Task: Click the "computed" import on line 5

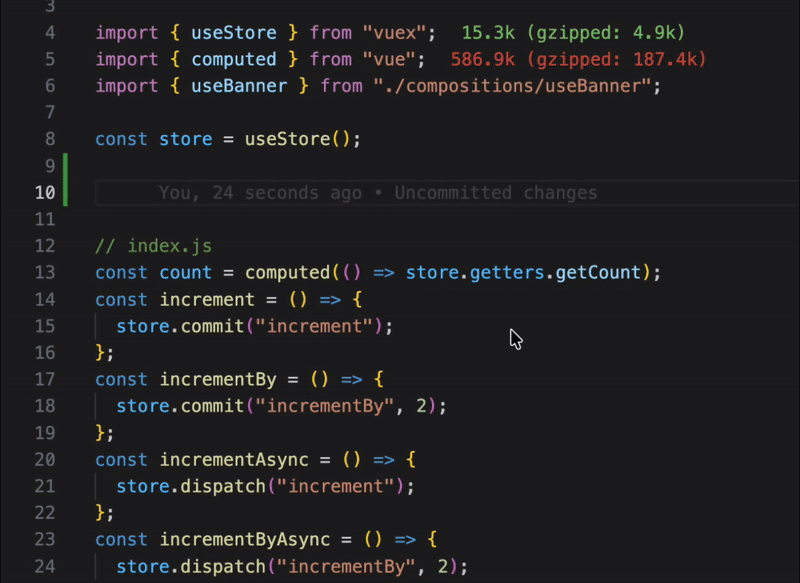Action: click(234, 60)
